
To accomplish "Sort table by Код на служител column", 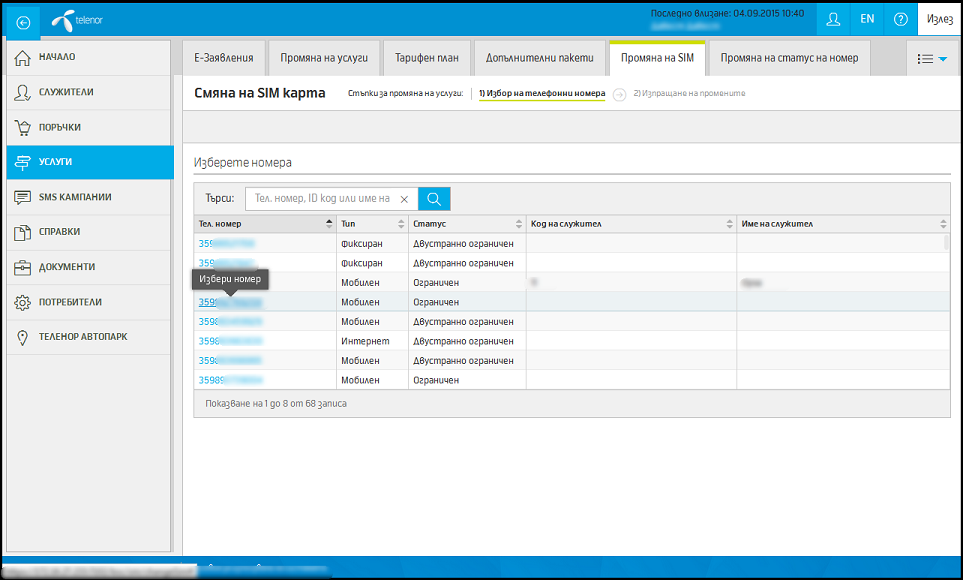I will pos(631,224).
